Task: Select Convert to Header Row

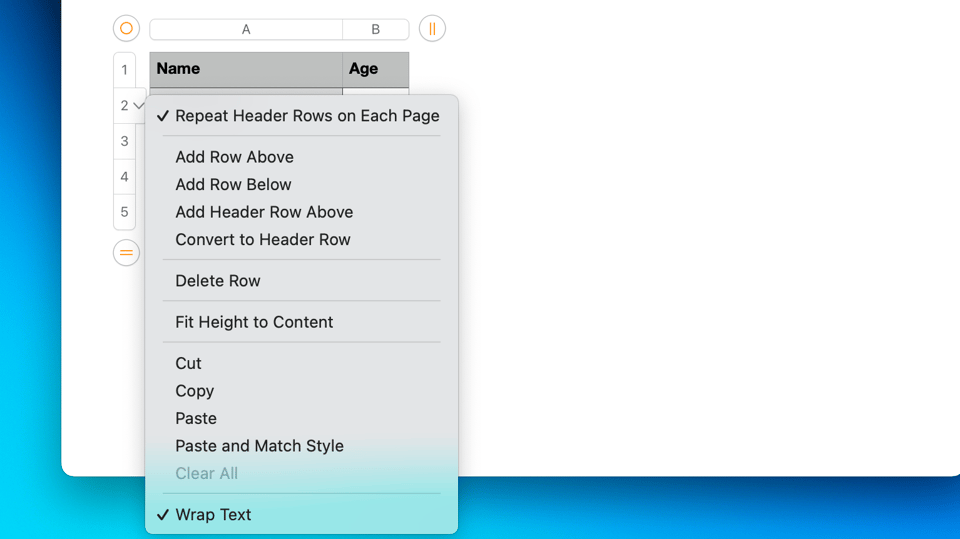Action: (263, 240)
